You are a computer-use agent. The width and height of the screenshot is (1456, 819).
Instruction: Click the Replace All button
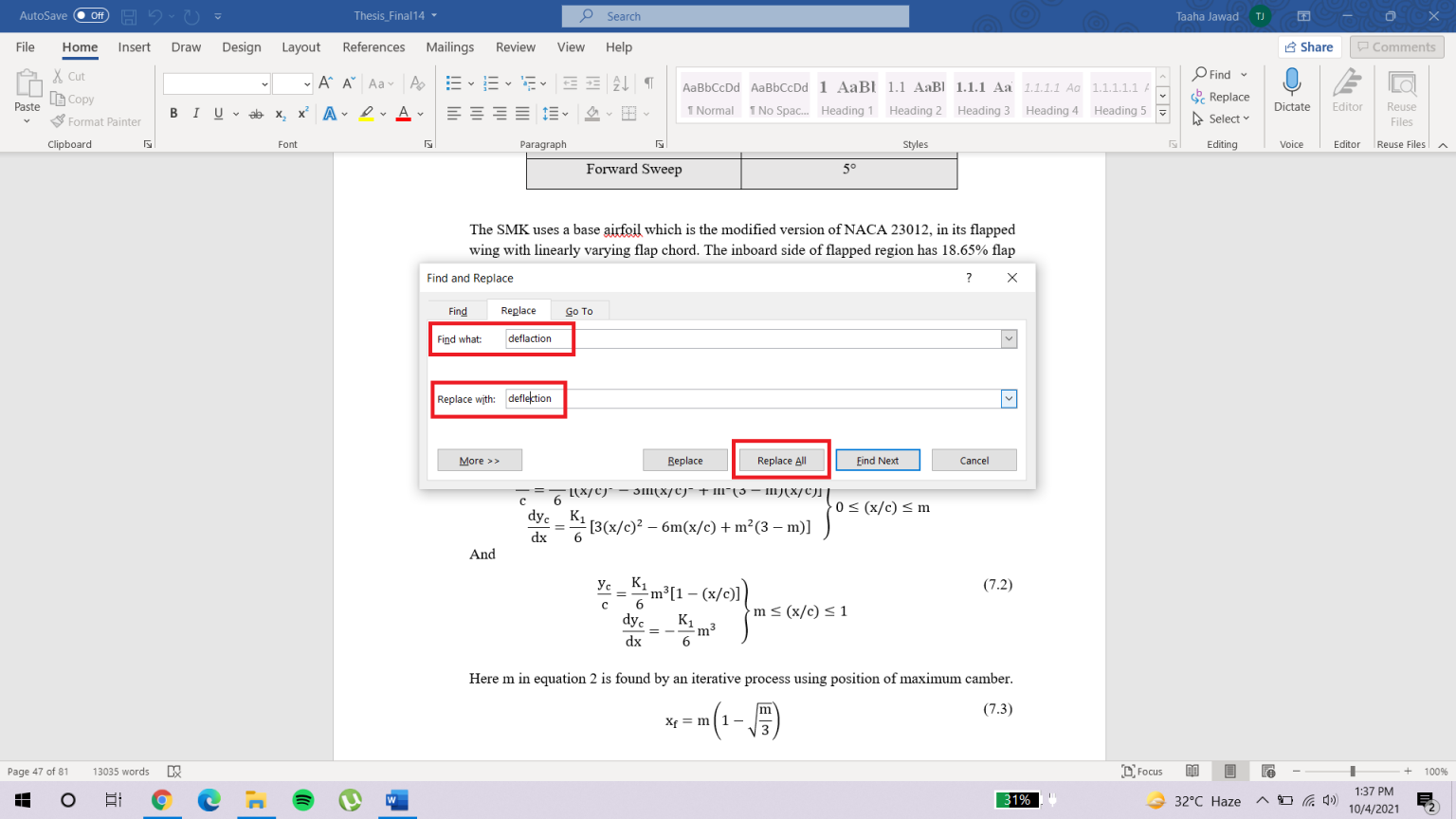point(780,459)
